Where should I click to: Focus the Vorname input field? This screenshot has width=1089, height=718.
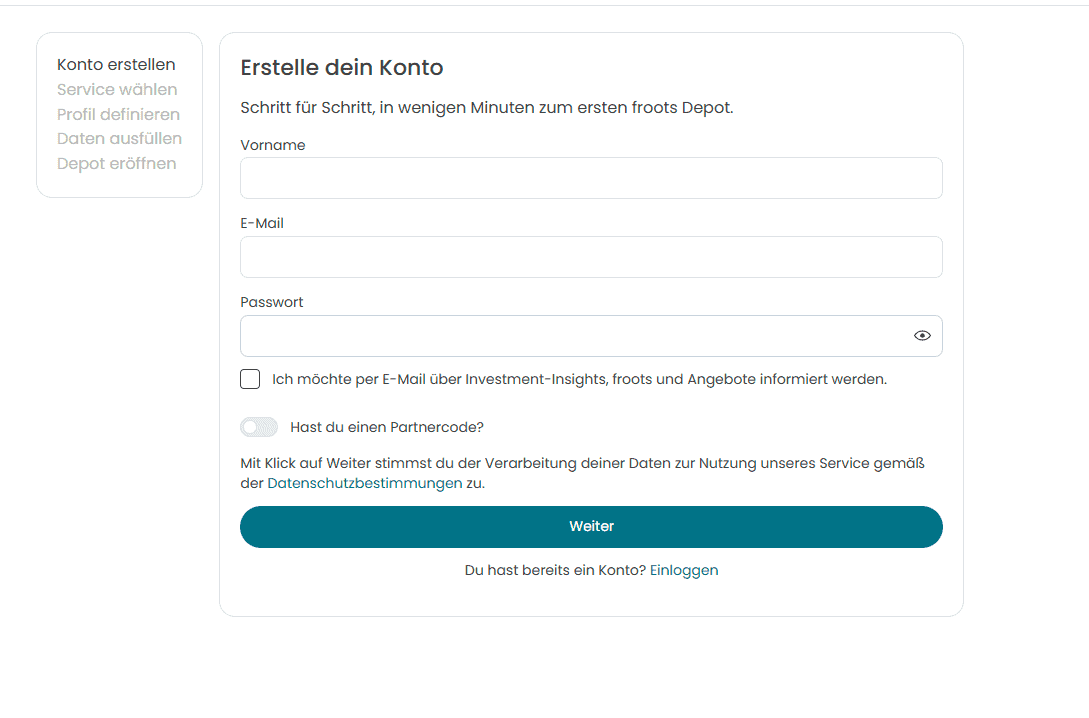pos(590,178)
